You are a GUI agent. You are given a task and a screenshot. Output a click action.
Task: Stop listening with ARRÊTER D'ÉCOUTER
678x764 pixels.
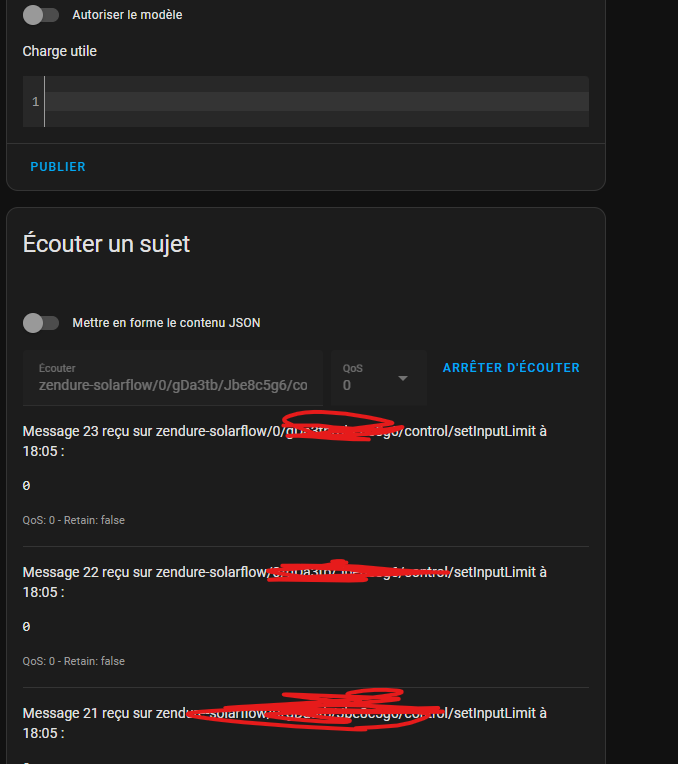[511, 367]
